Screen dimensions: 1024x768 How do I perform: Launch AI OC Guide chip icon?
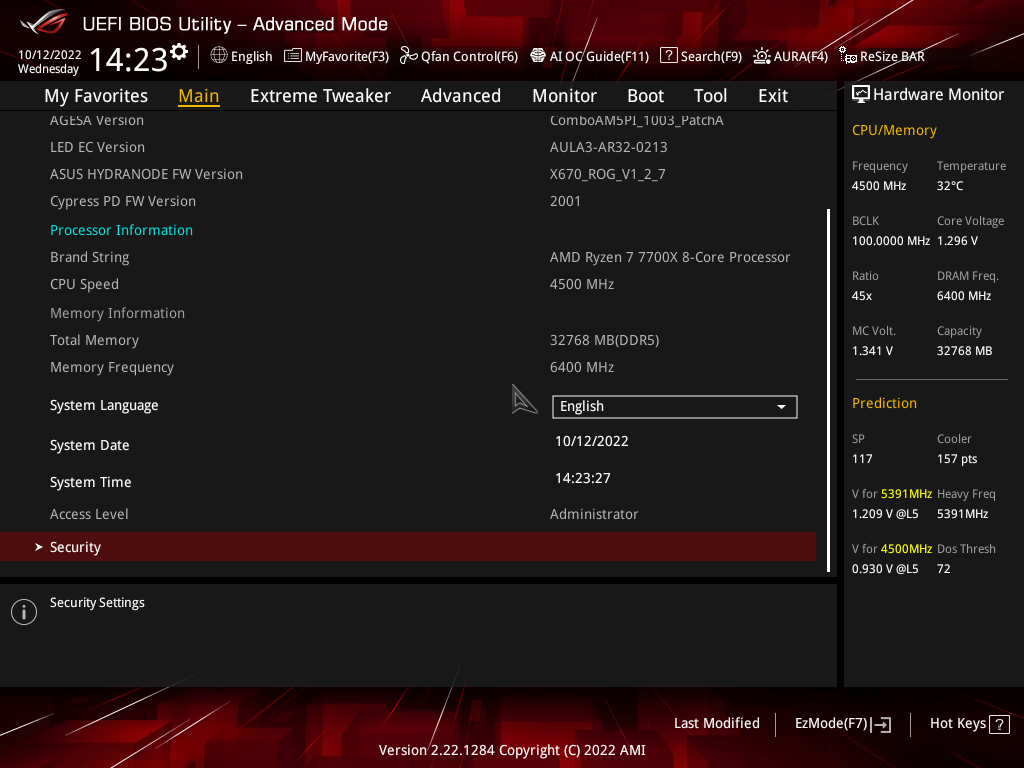(x=537, y=56)
